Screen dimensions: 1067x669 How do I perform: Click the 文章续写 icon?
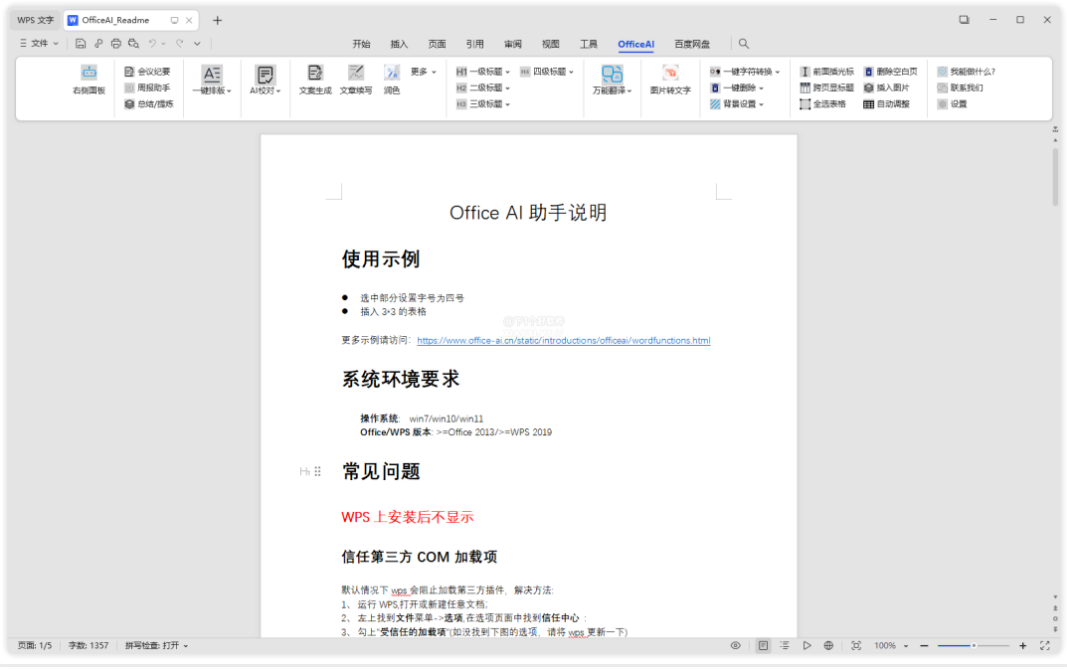(x=355, y=73)
